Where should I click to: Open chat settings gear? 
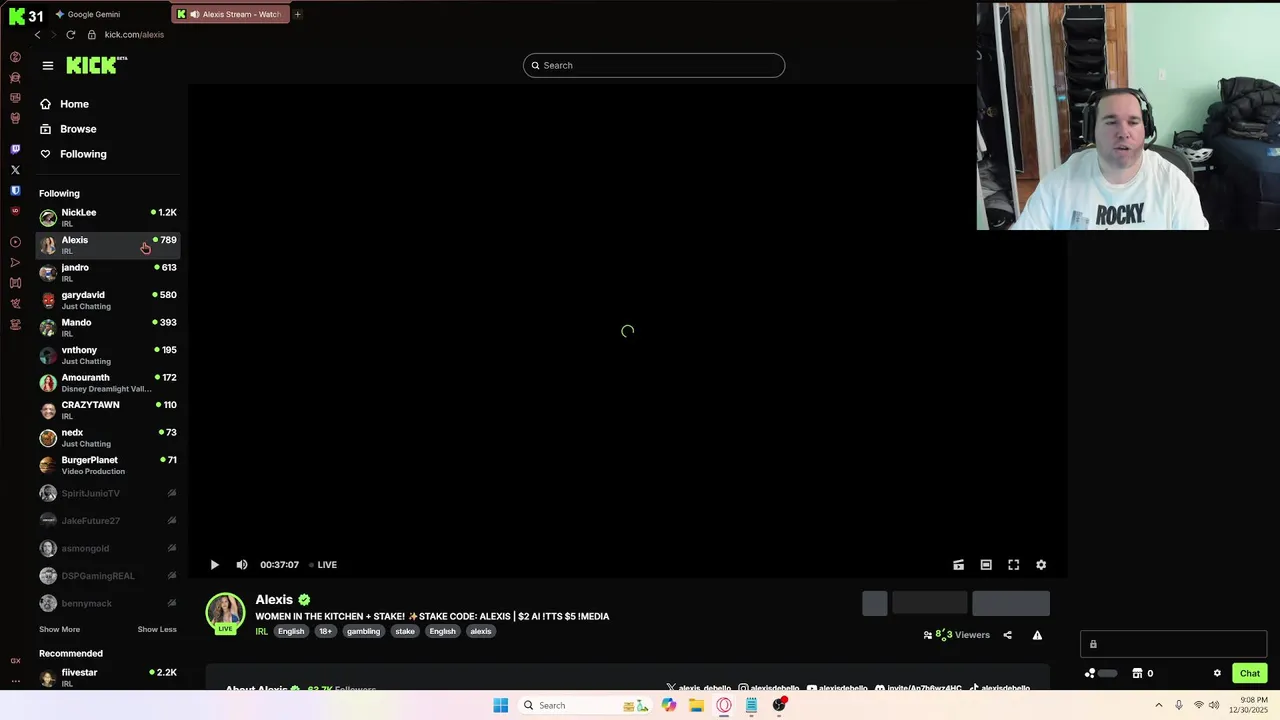1217,673
